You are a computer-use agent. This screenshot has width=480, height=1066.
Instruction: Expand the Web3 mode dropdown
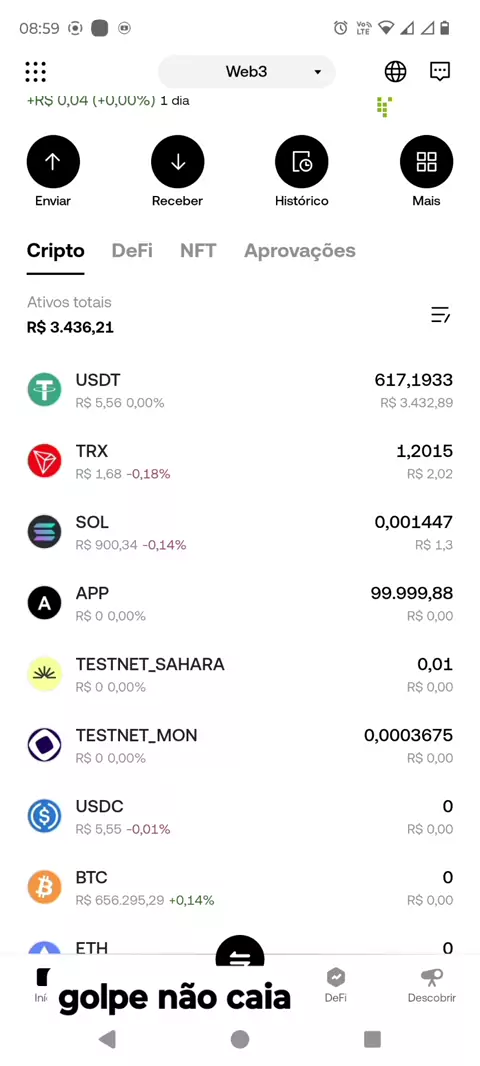coord(247,71)
